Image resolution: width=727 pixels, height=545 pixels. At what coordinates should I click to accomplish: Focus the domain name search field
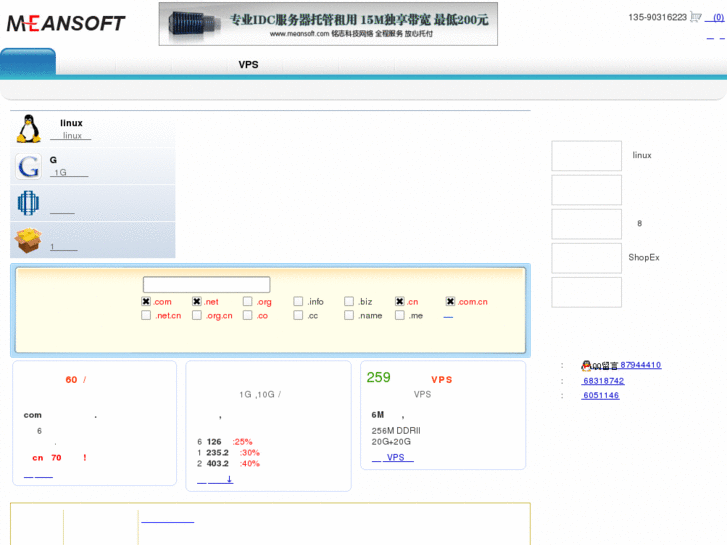pos(206,284)
